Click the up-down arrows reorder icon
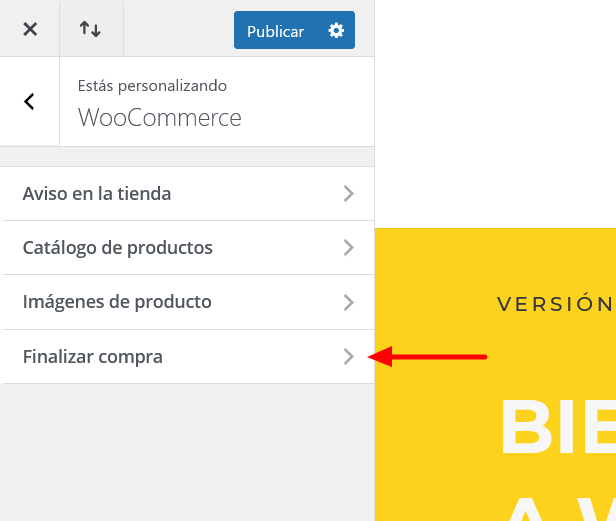This screenshot has height=521, width=616. (90, 29)
